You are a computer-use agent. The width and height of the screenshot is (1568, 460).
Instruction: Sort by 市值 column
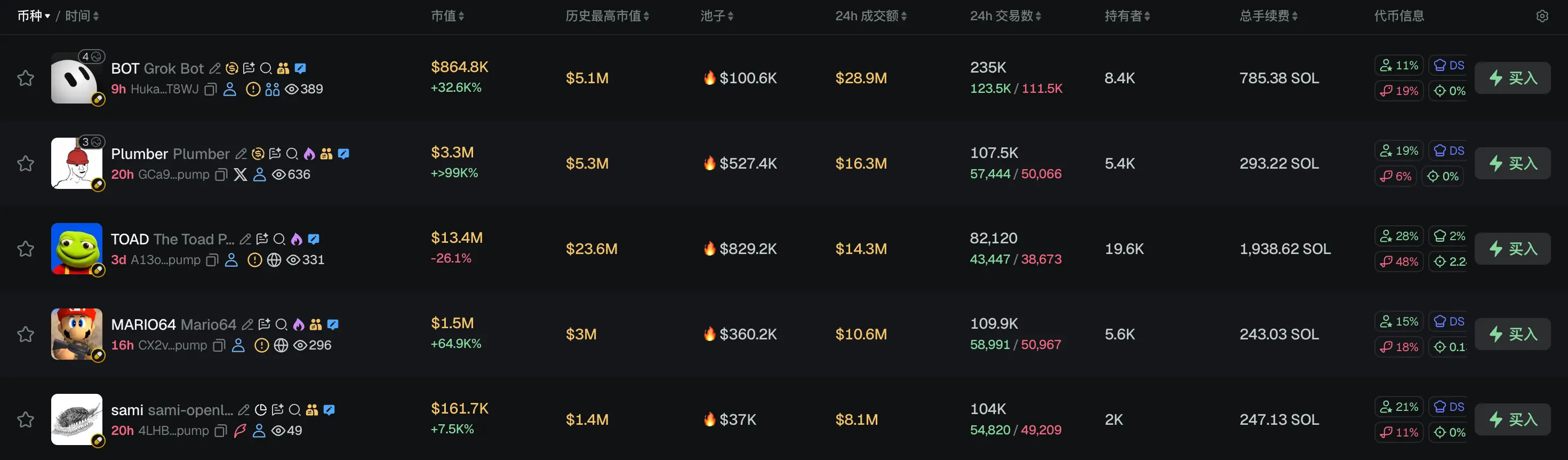447,16
